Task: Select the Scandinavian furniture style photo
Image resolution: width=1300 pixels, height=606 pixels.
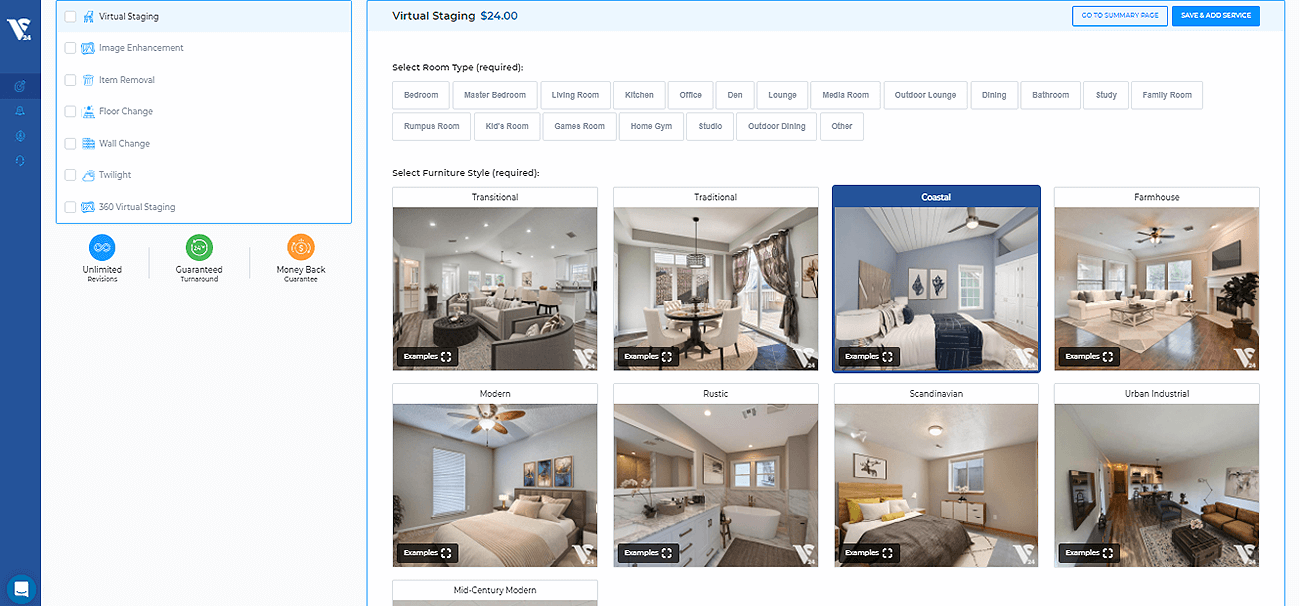Action: [x=936, y=486]
